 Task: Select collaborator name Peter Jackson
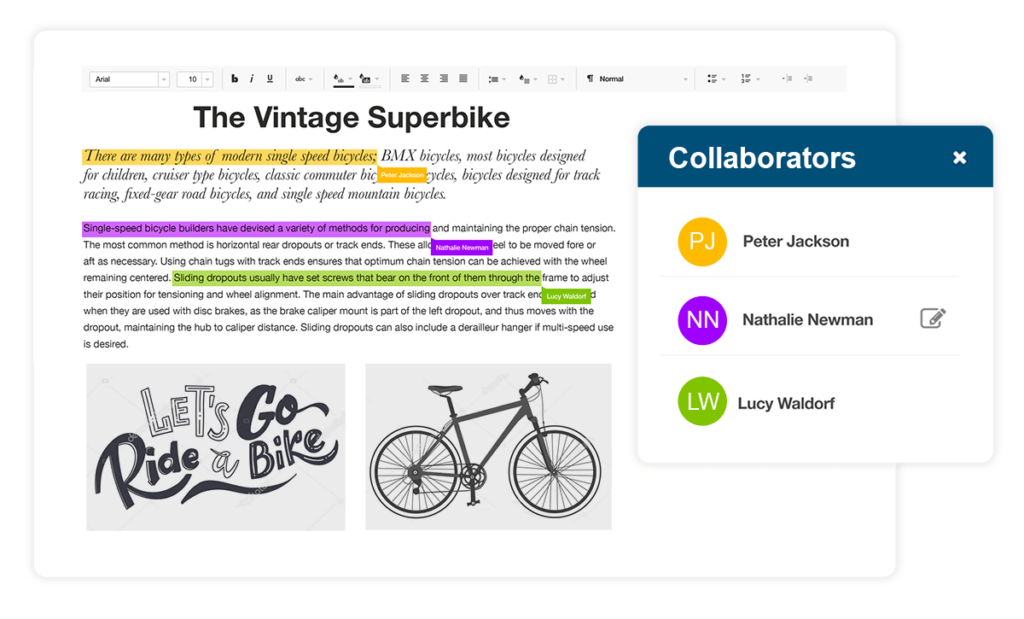(x=795, y=242)
